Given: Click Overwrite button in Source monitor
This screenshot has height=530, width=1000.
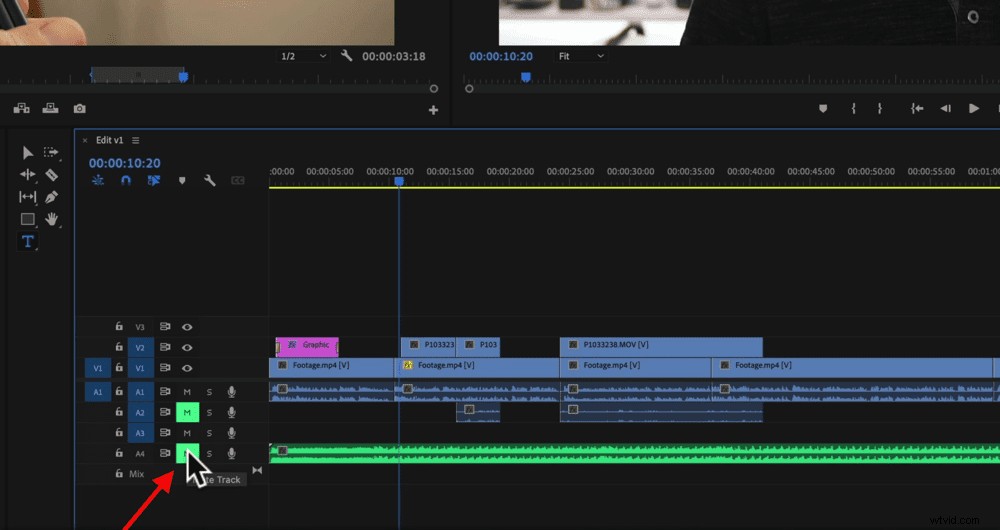Looking at the screenshot, I should 50,108.
